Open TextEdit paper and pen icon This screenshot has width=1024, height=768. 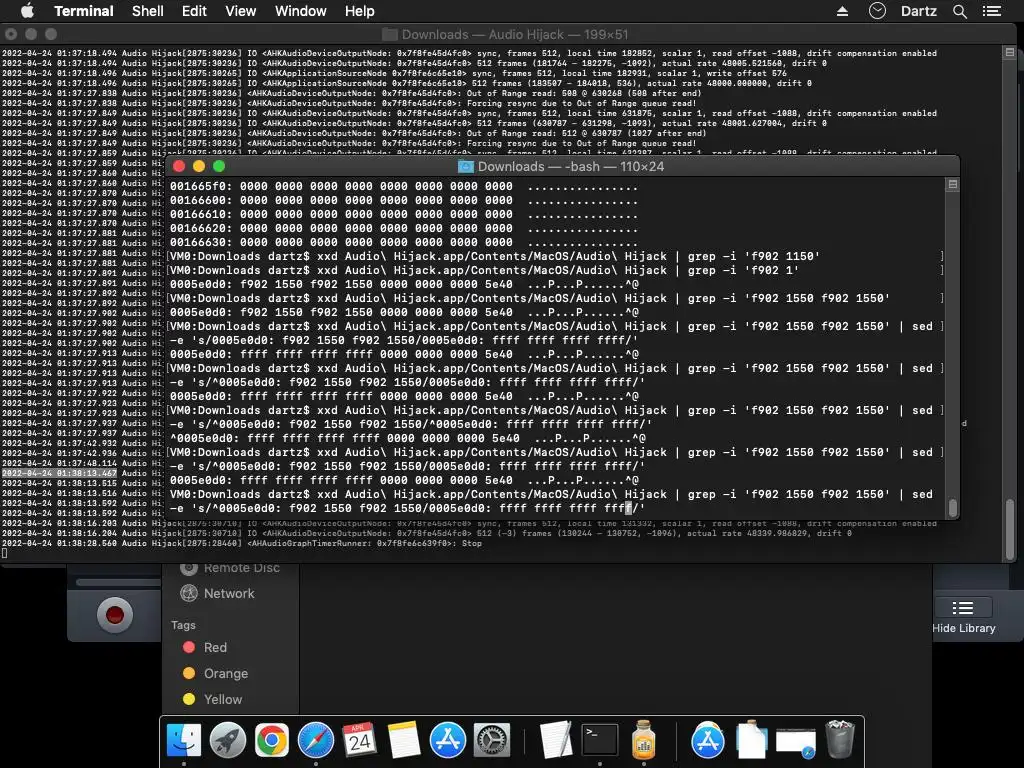point(556,741)
